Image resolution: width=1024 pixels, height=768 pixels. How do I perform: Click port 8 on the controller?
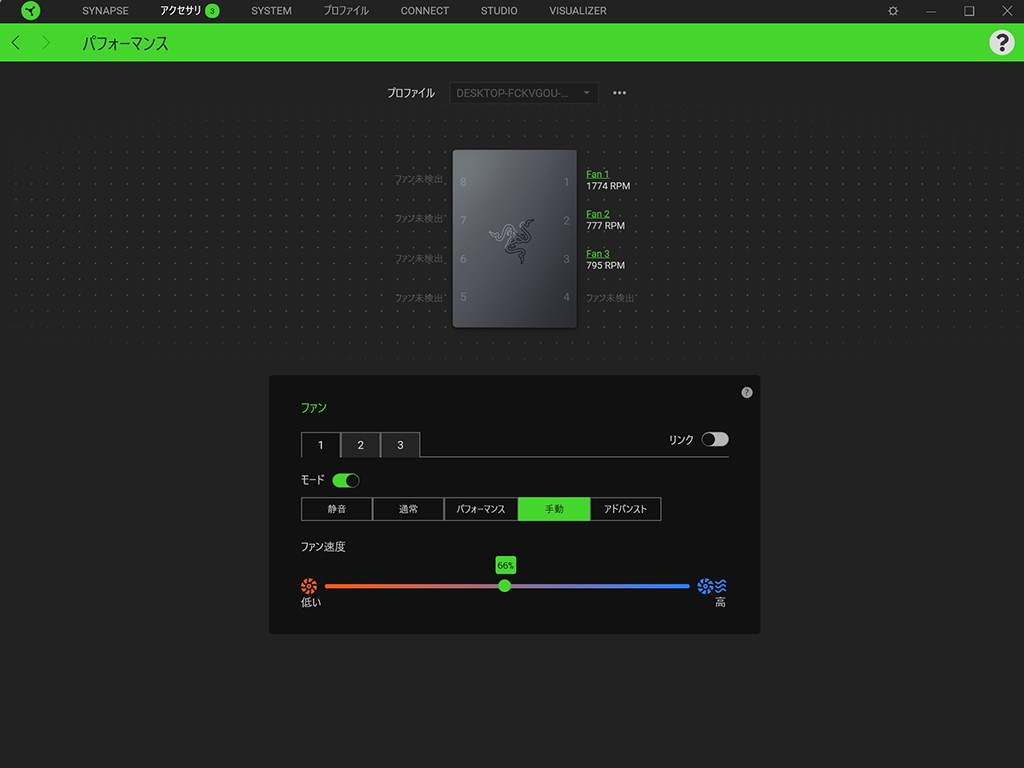click(x=463, y=182)
